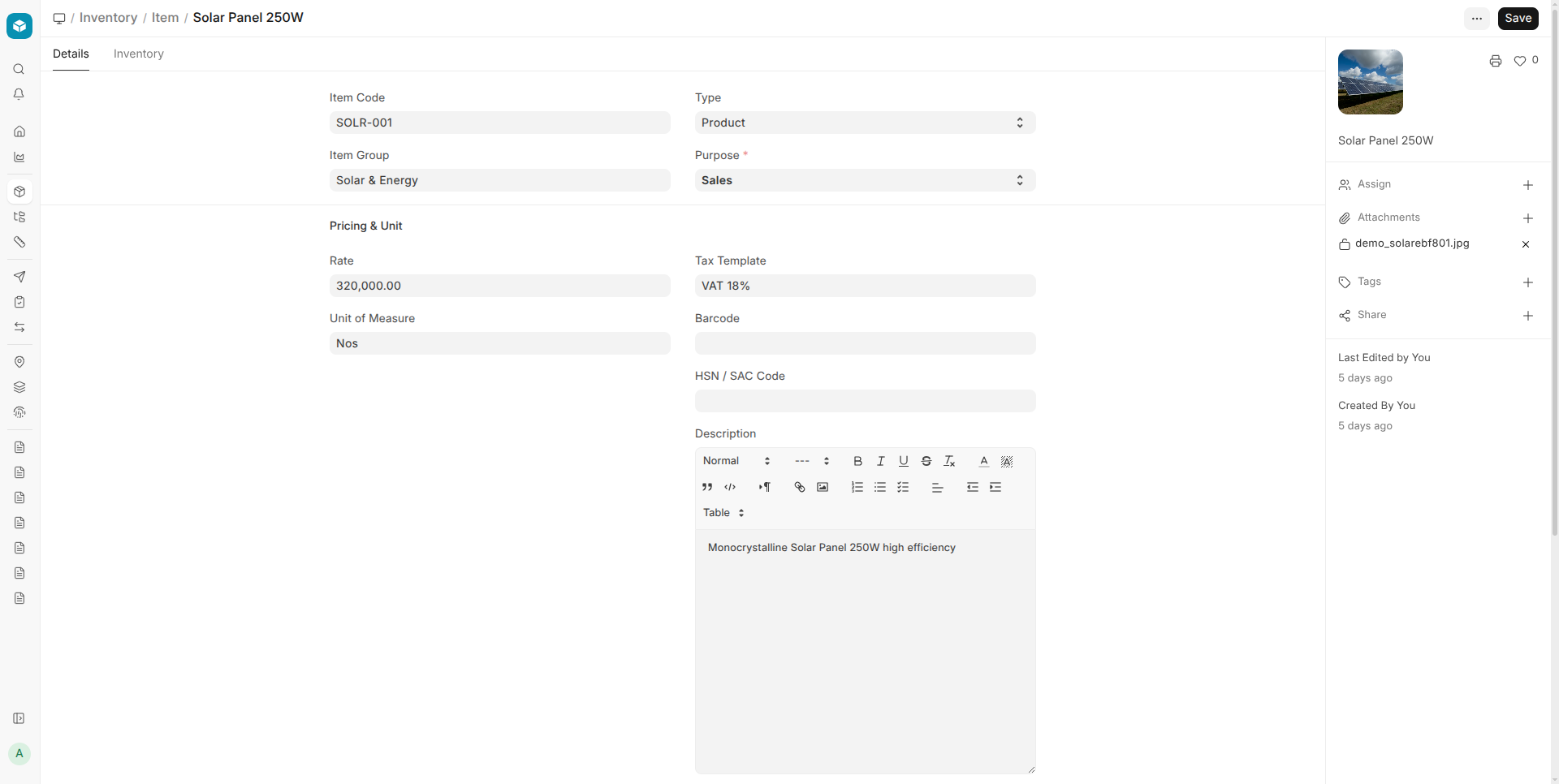
Task: Toggle text direction in Description editor
Action: click(765, 487)
